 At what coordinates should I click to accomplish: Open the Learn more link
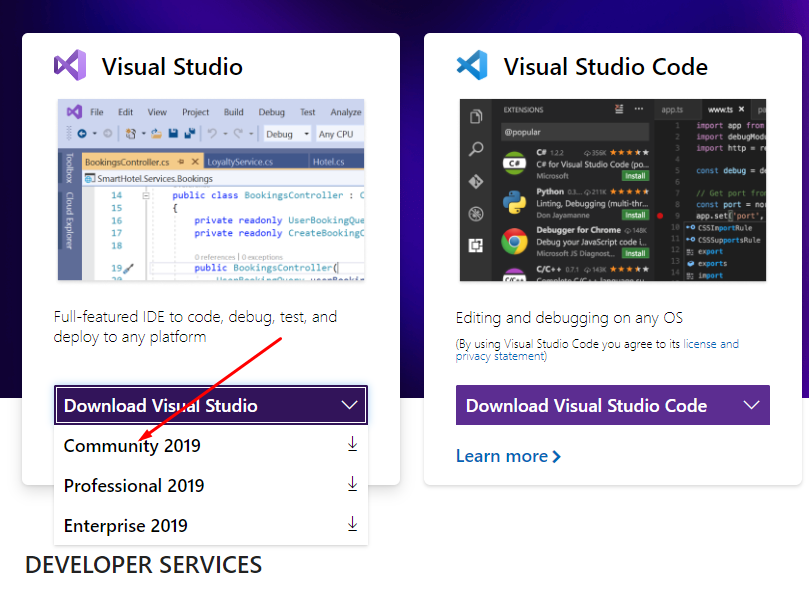(x=502, y=456)
